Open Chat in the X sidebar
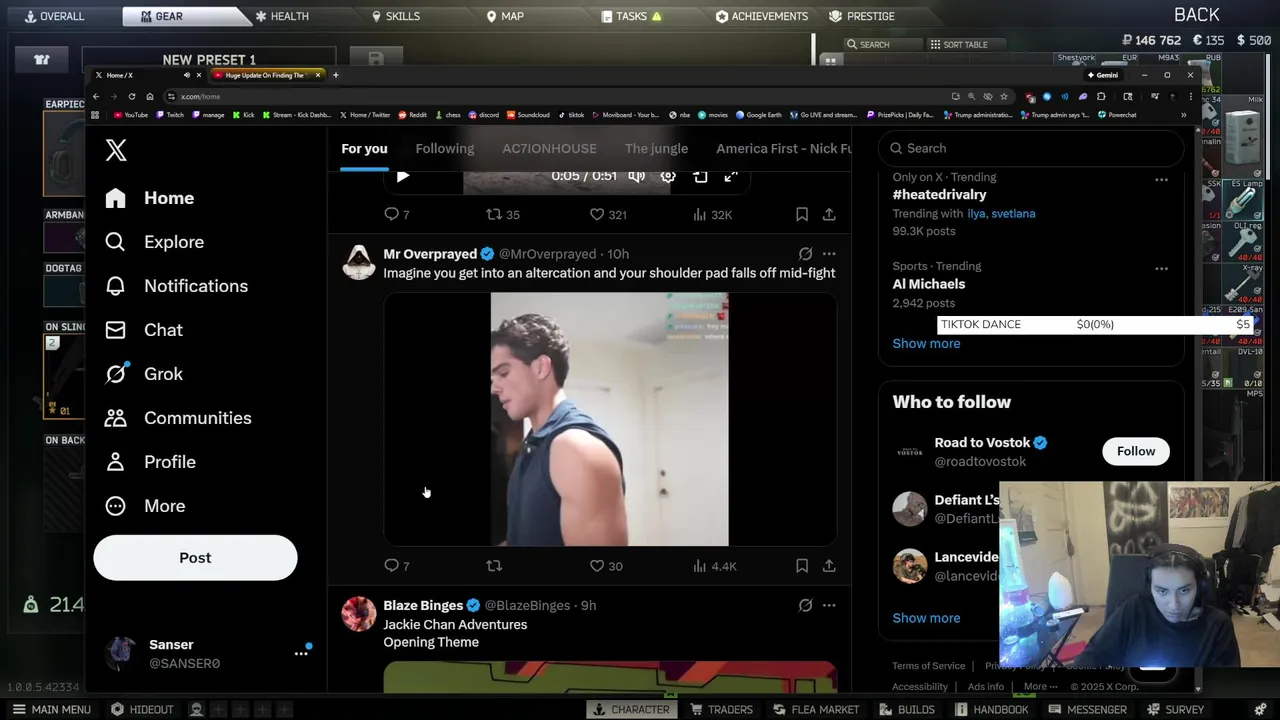 tap(144, 330)
